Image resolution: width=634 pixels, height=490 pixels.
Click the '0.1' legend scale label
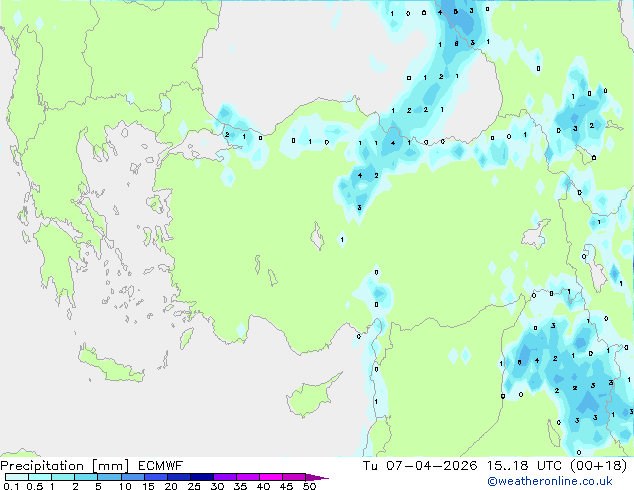click(x=11, y=486)
